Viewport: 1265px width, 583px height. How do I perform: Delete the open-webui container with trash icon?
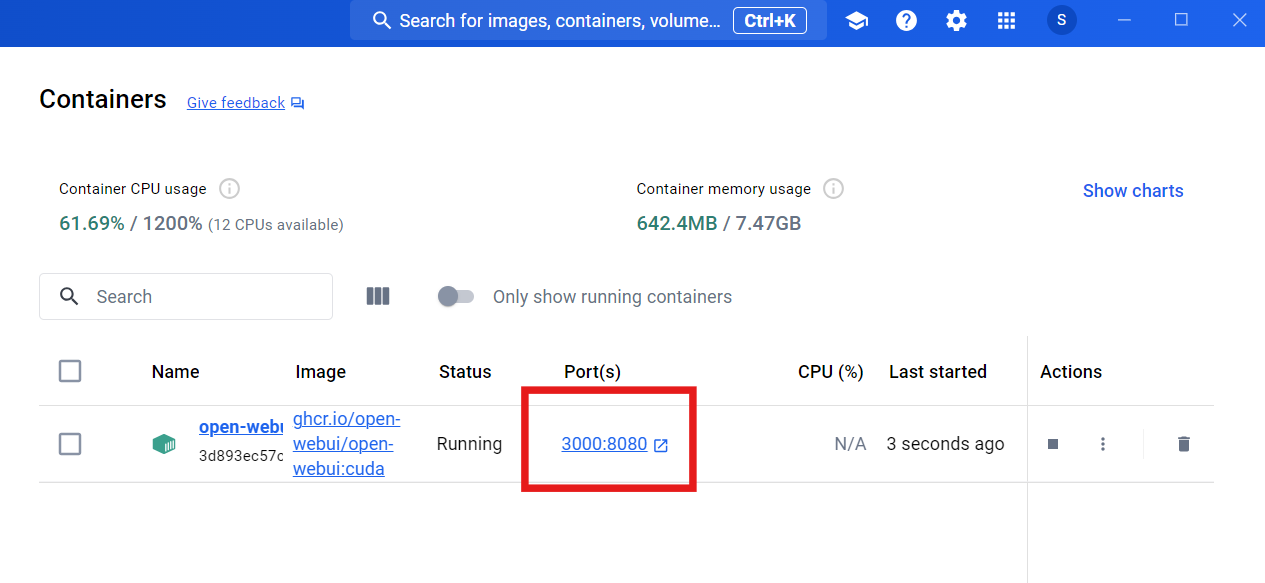[x=1184, y=444]
